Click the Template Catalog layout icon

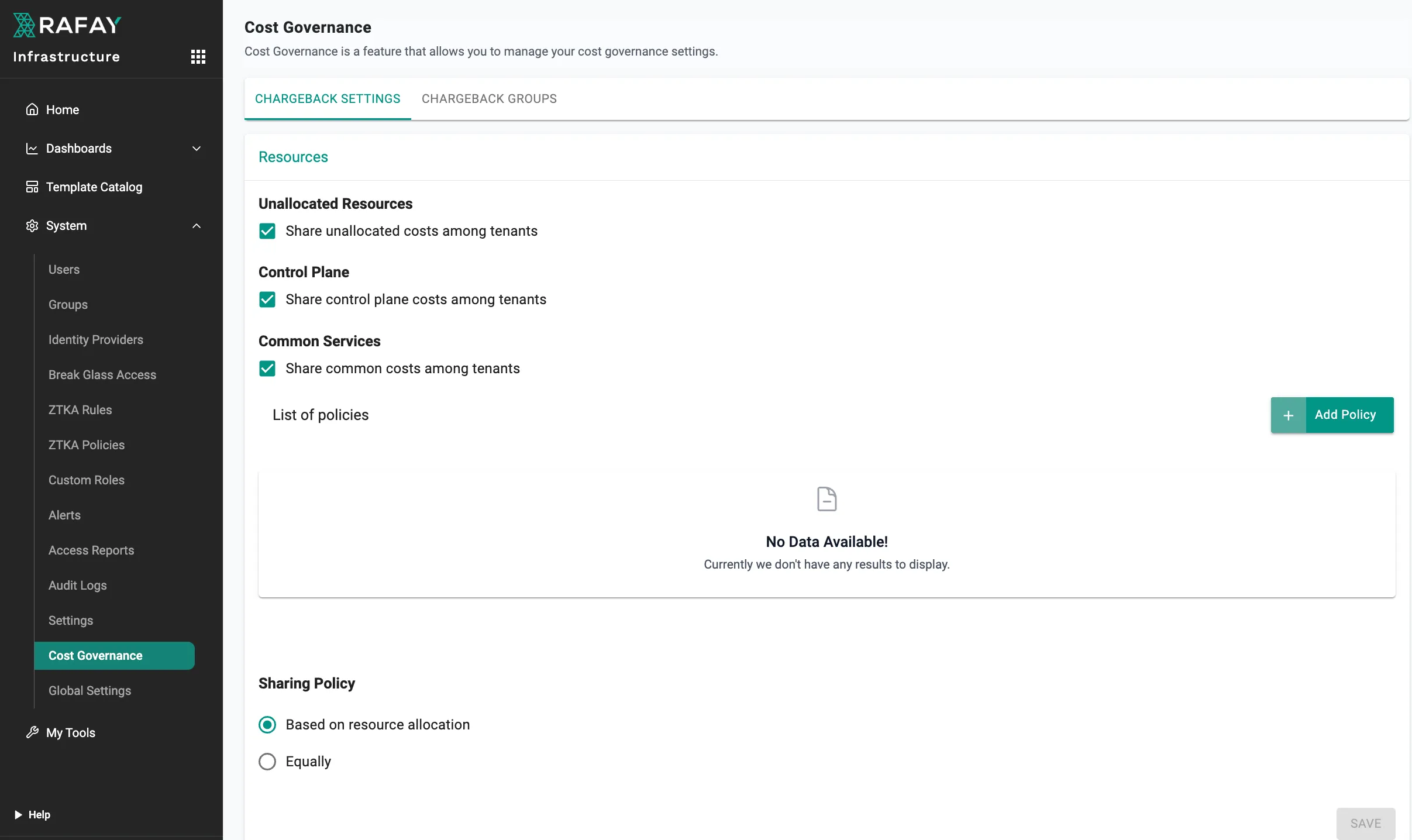32,187
